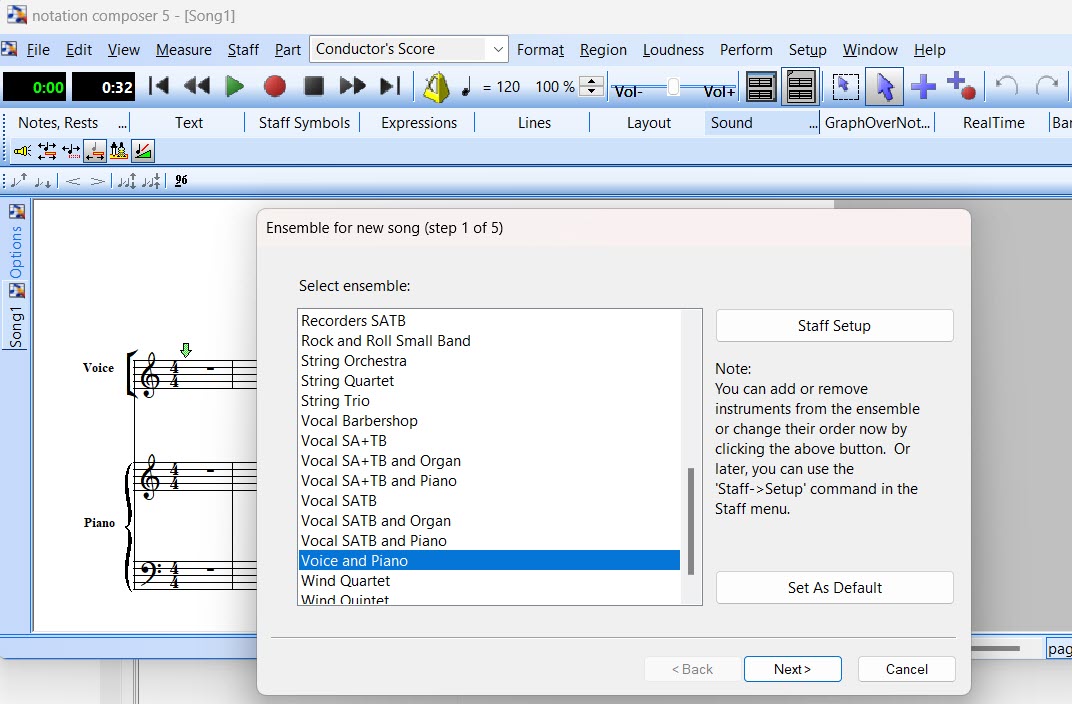The height and width of the screenshot is (704, 1072).
Task: Click the Stop playback square
Action: (314, 87)
